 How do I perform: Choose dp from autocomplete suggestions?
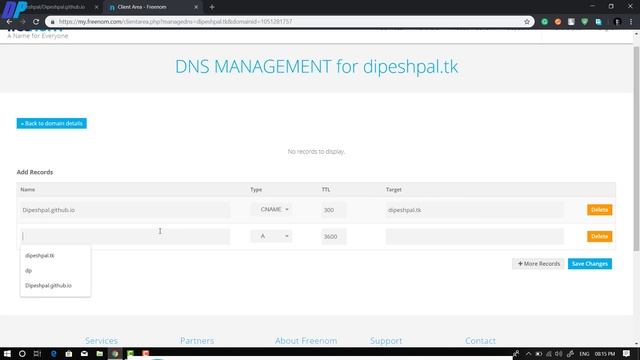tap(29, 271)
